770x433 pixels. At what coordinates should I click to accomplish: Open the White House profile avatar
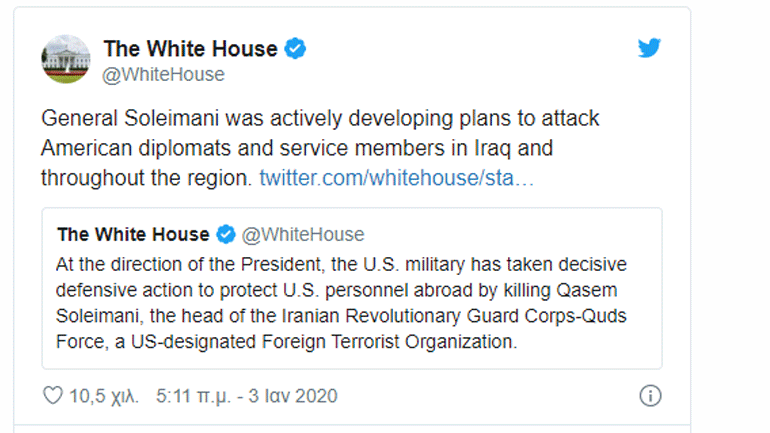tap(66, 60)
